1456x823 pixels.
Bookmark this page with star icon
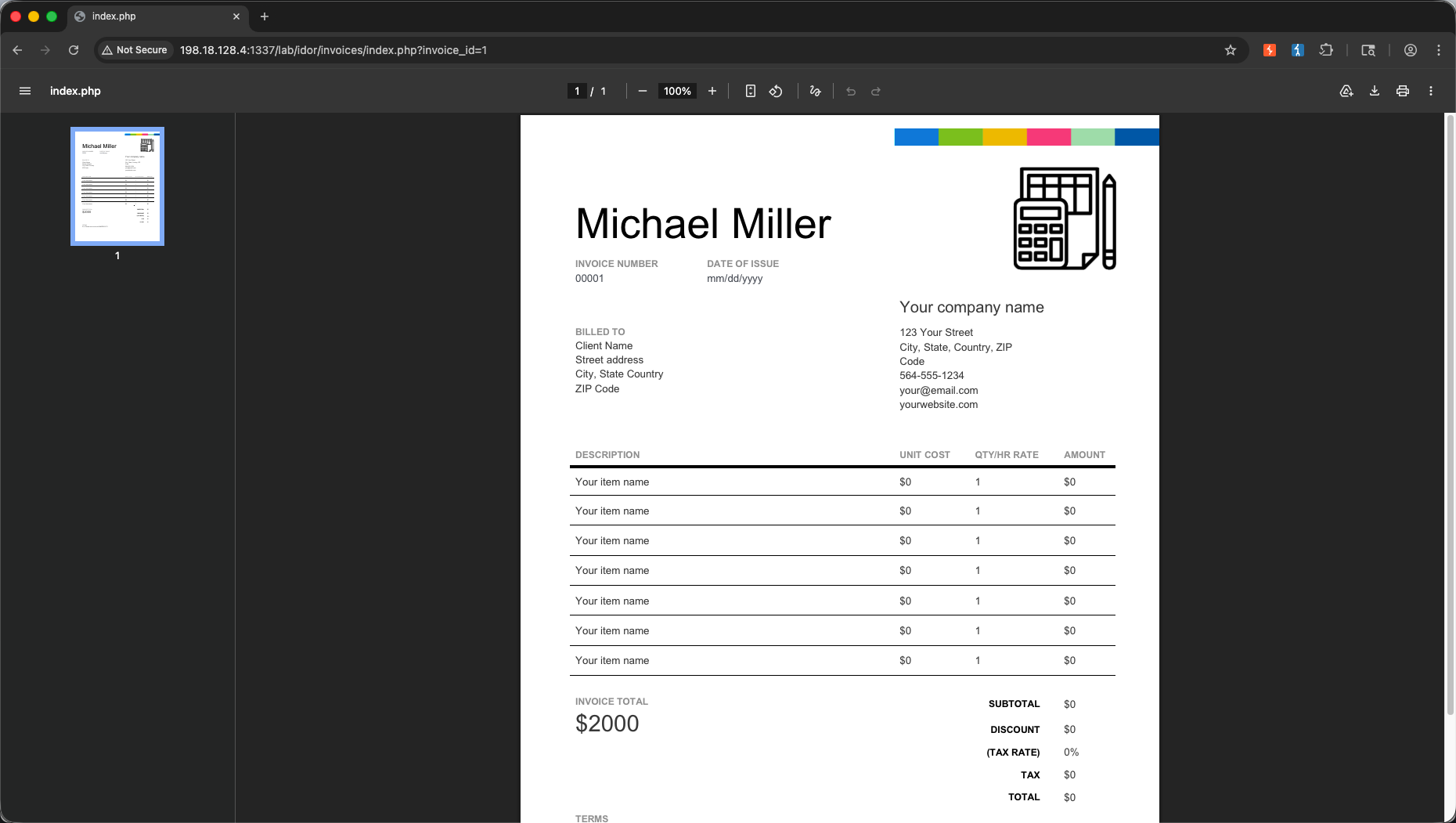[1231, 50]
